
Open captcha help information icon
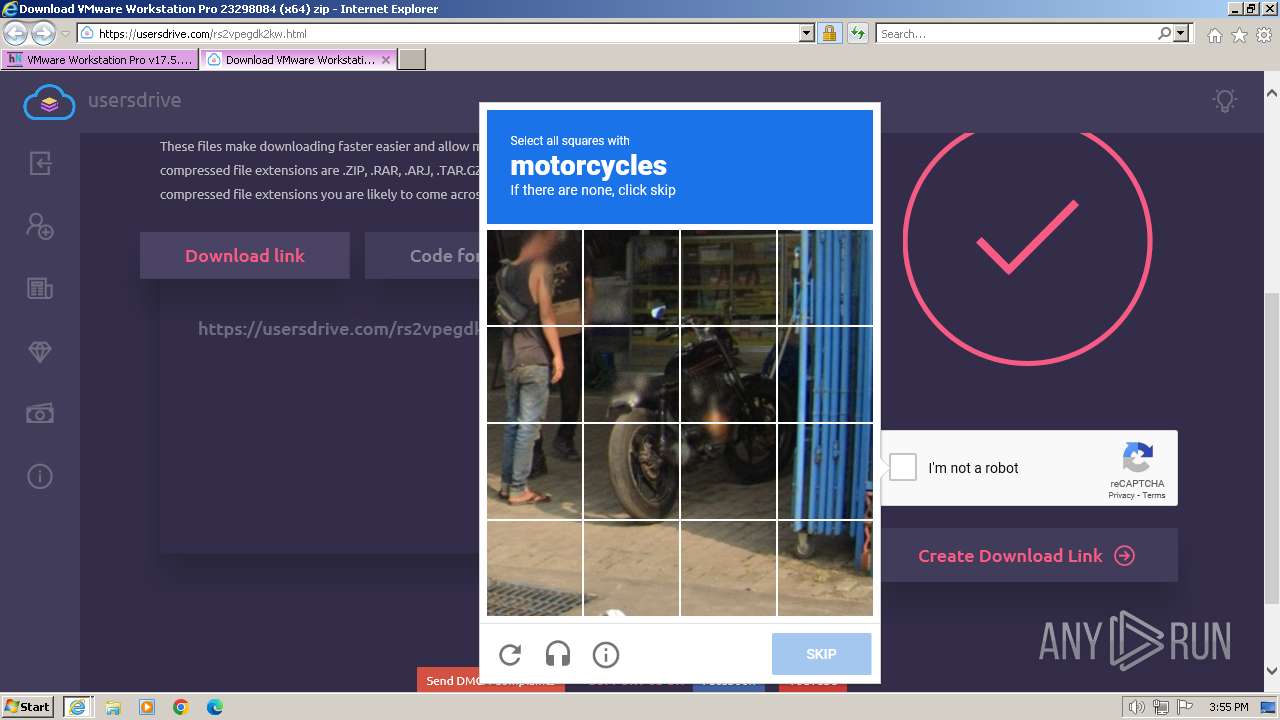tap(606, 654)
